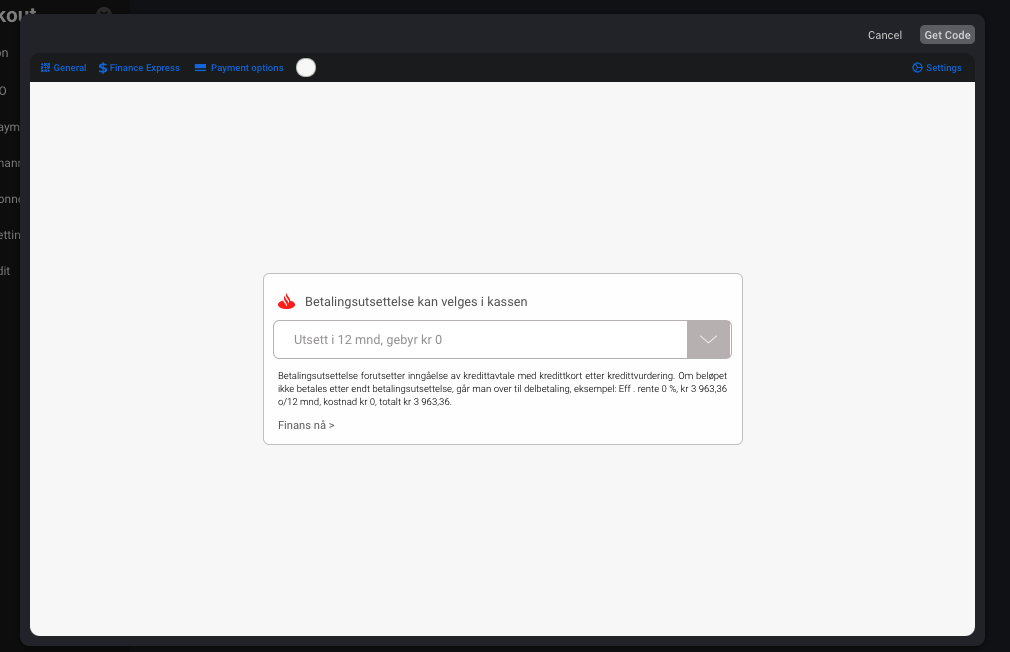Open the Payment options tab
1010x652 pixels.
coord(239,68)
